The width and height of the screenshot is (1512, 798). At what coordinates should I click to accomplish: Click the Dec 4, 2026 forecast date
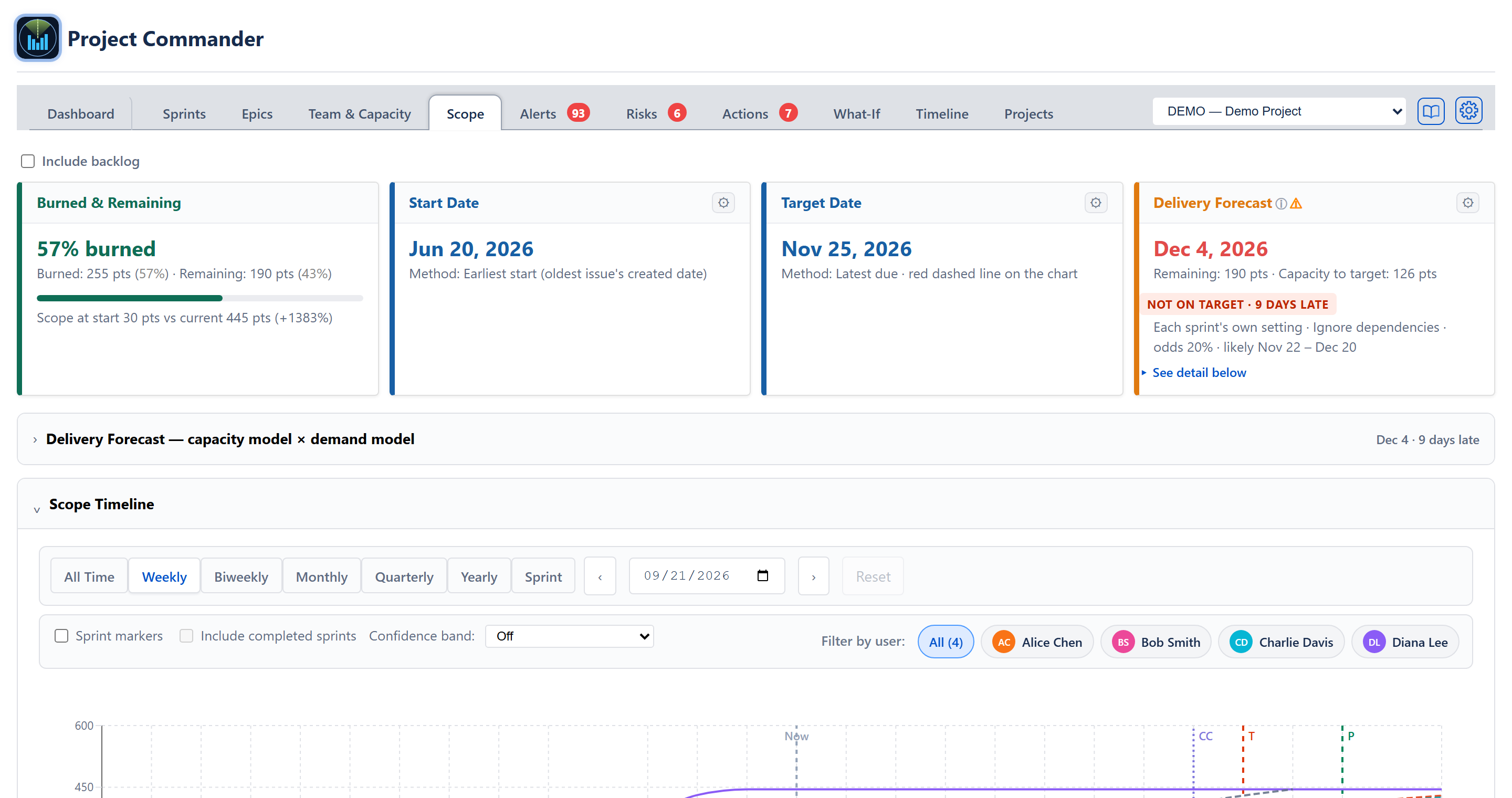[1210, 249]
